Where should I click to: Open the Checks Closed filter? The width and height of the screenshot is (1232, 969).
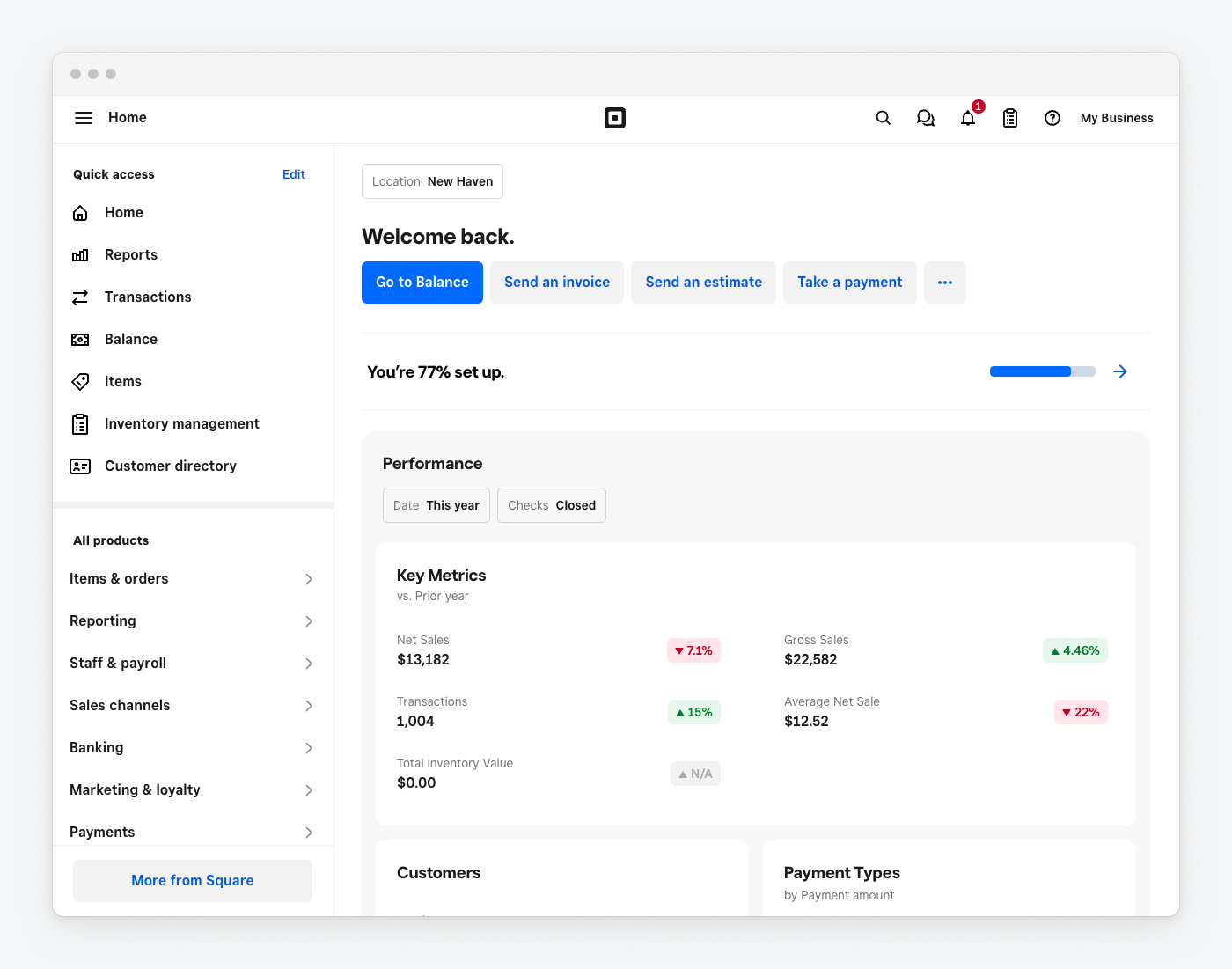pos(551,505)
